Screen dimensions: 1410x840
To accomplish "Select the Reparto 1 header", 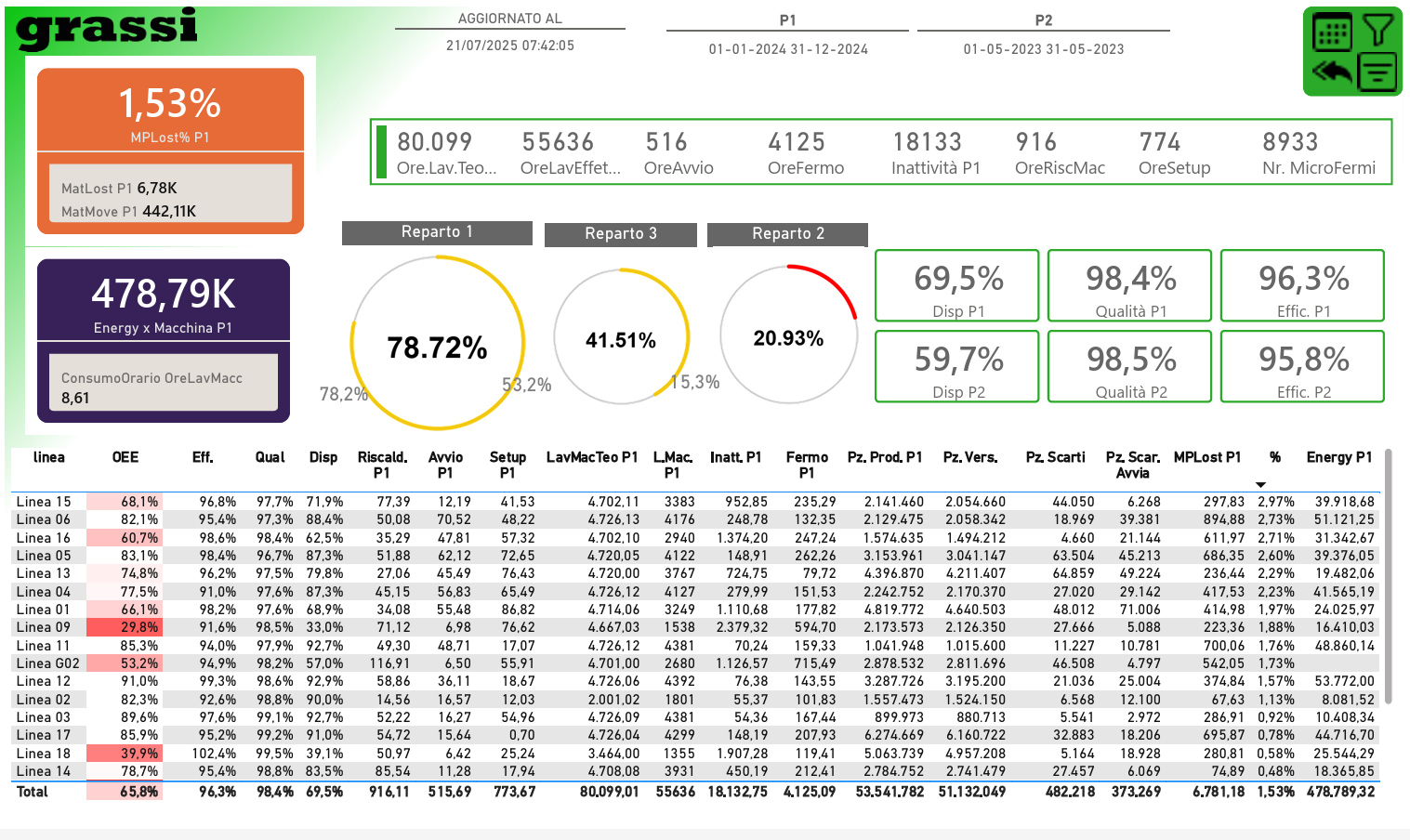I will click(437, 232).
